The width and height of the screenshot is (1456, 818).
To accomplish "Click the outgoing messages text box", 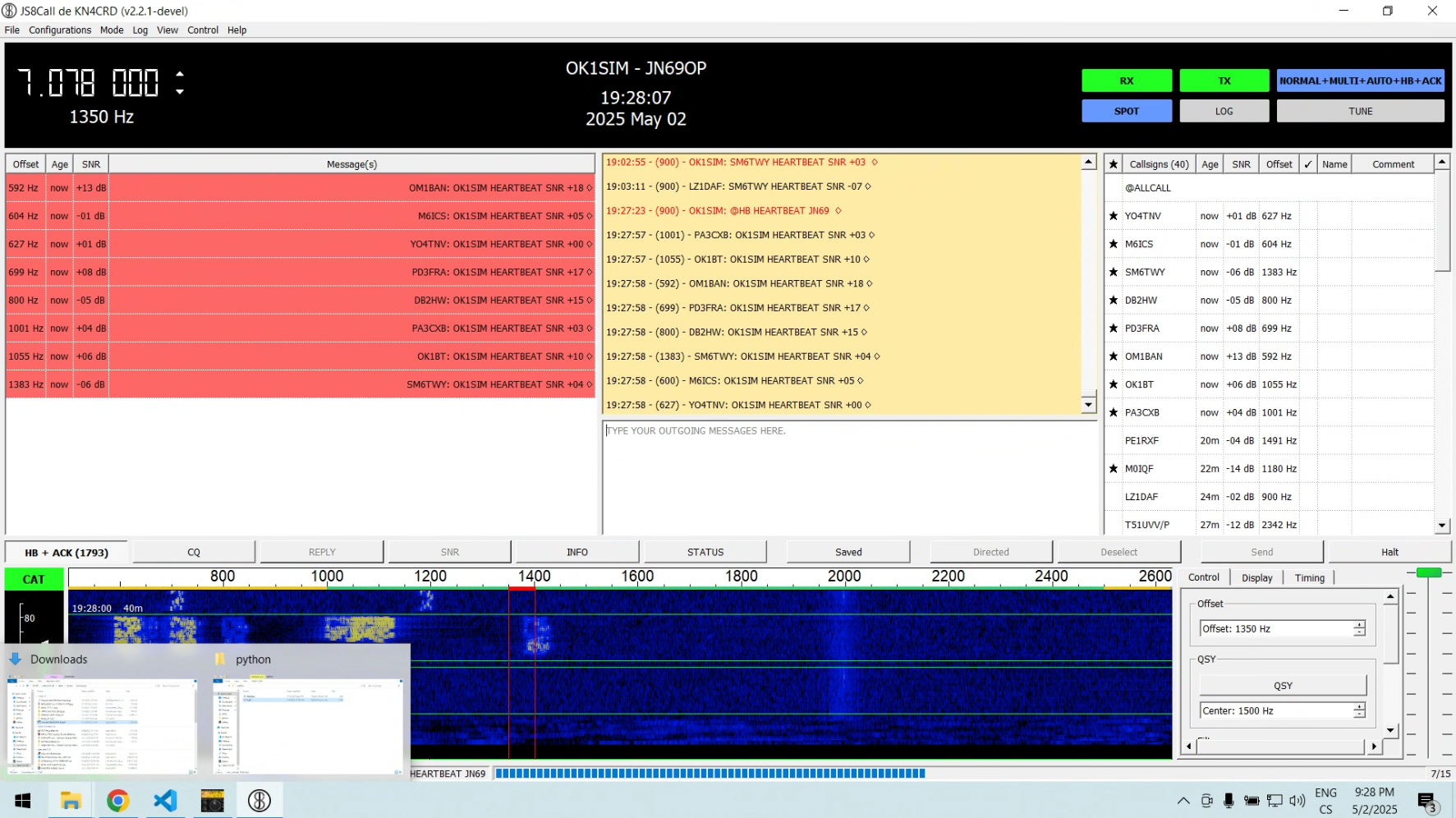I will click(849, 477).
